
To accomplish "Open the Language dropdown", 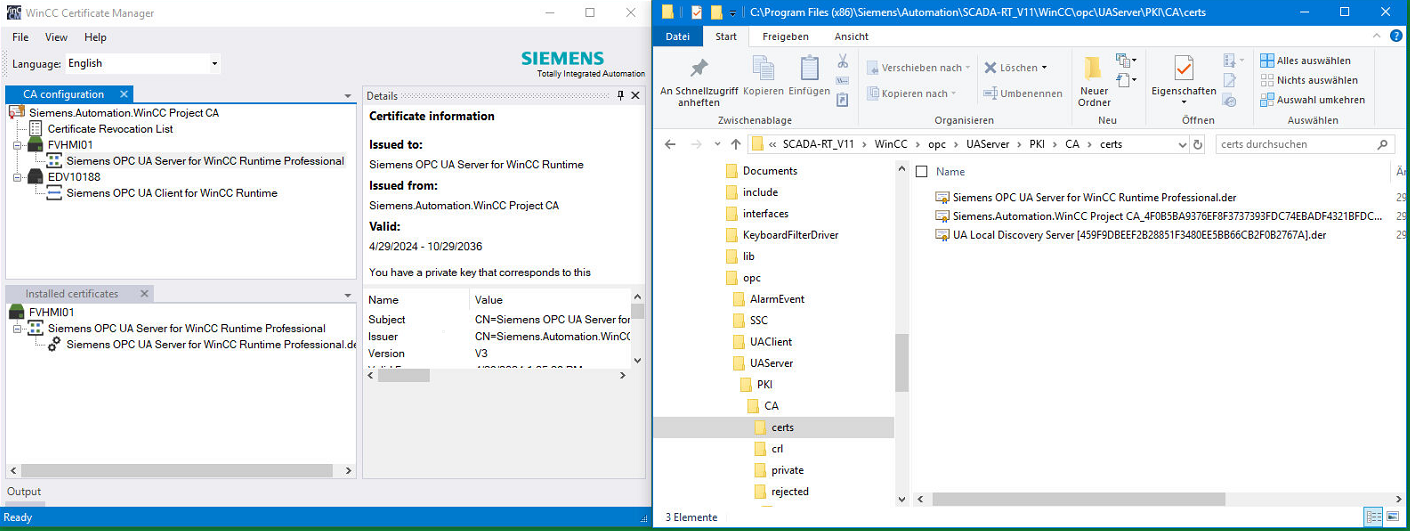I will click(214, 64).
